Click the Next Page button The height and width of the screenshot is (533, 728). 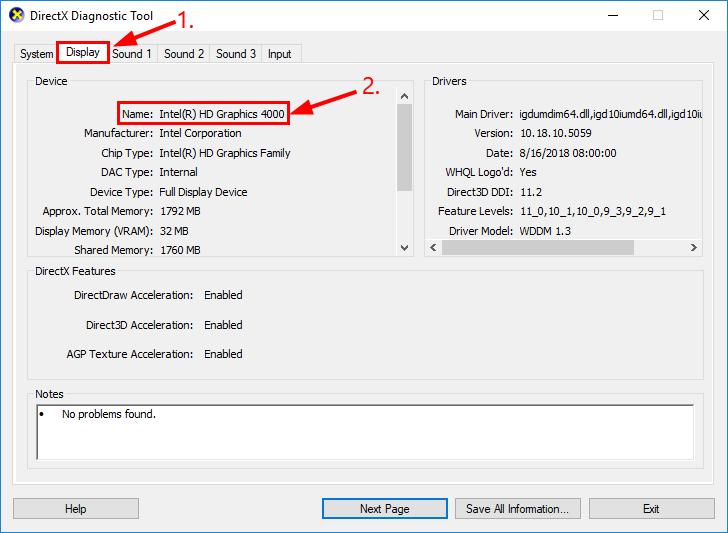385,509
